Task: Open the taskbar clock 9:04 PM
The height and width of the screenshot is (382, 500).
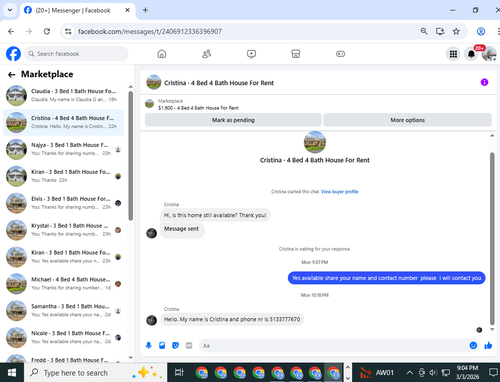Action: tap(467, 372)
